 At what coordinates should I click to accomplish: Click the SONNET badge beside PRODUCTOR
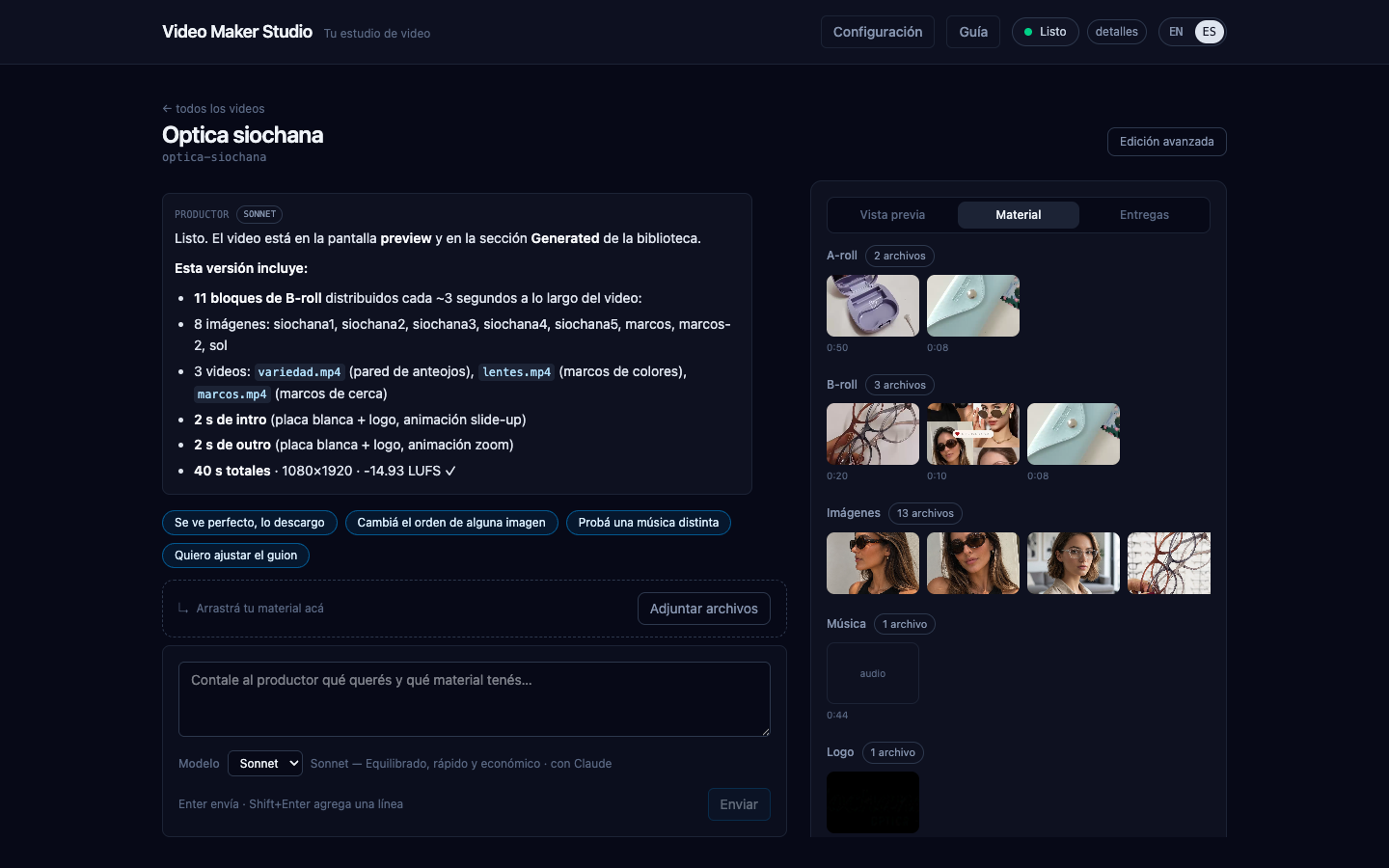(259, 214)
